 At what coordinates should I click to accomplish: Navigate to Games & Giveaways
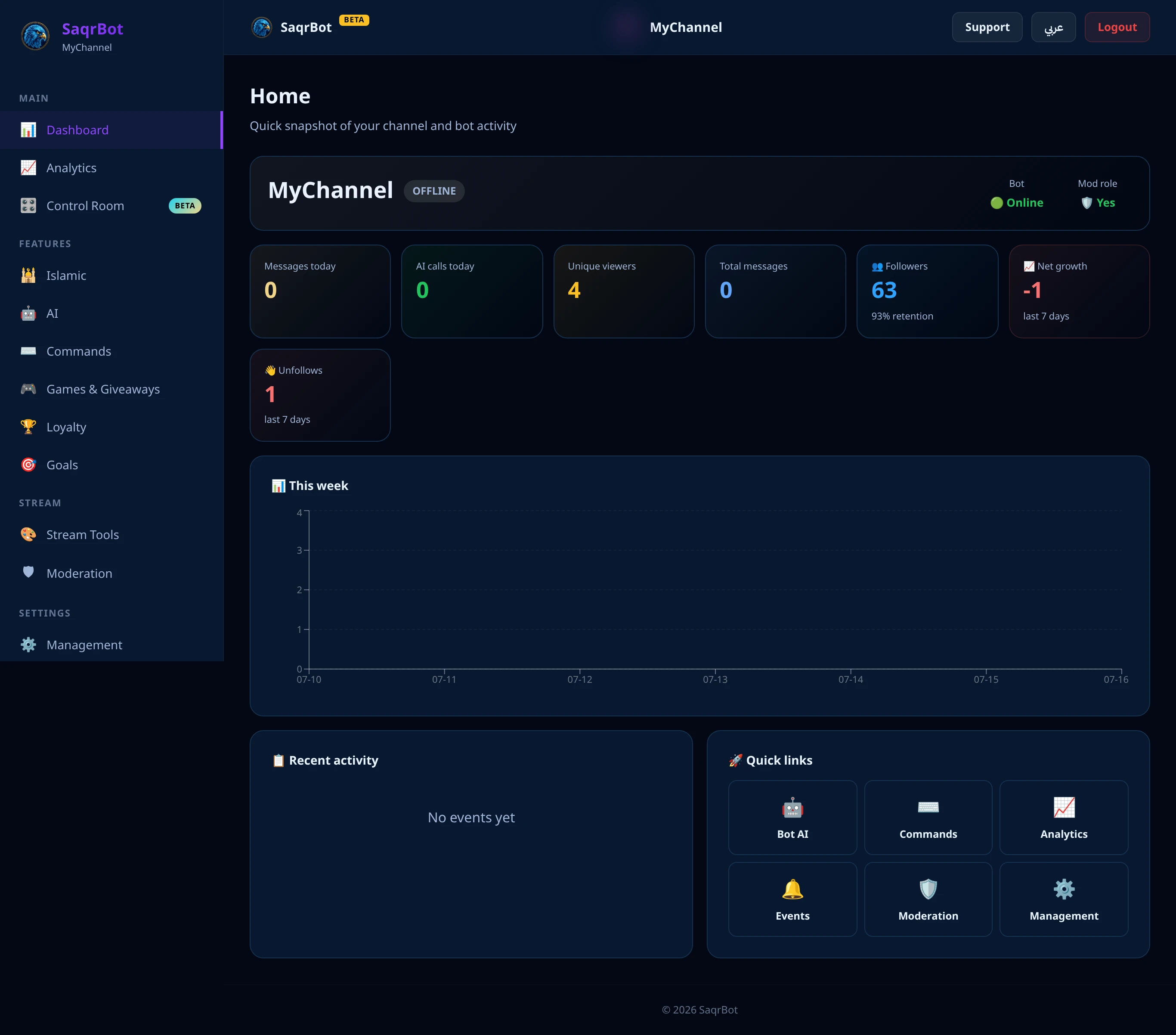(x=111, y=389)
